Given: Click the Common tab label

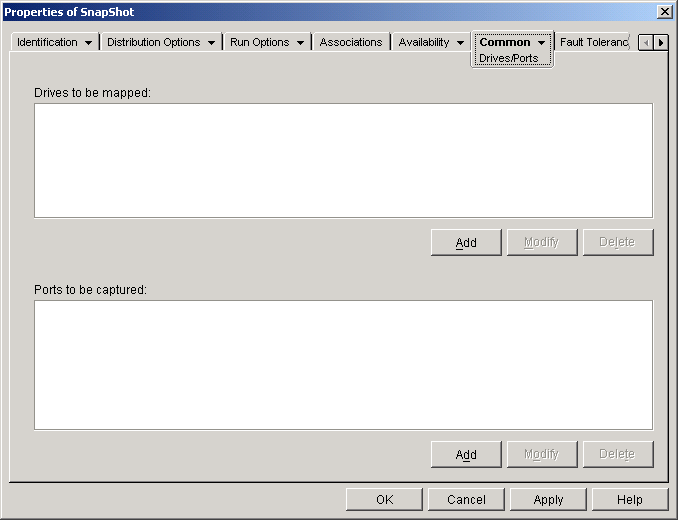Looking at the screenshot, I should [x=505, y=42].
